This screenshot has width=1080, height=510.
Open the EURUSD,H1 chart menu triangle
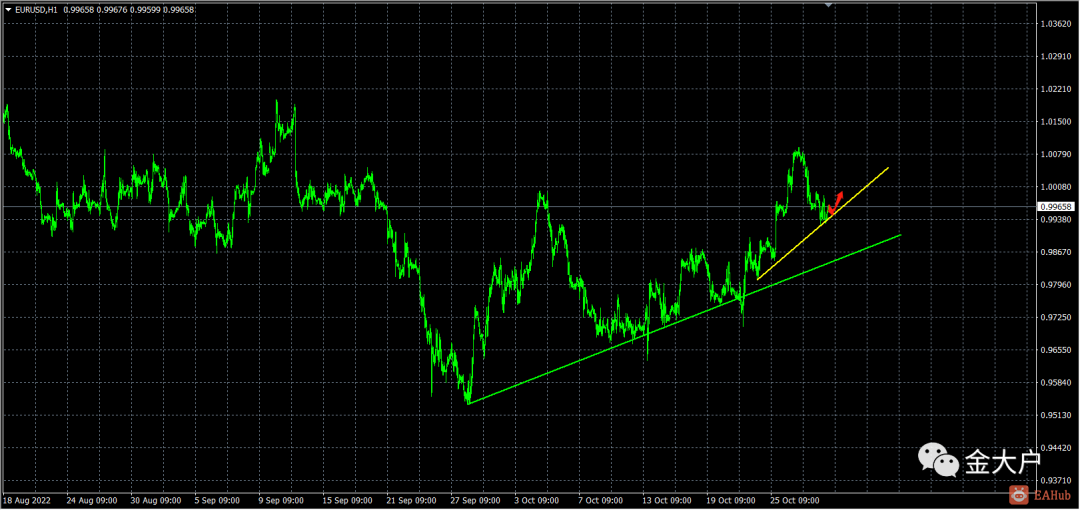tap(8, 10)
